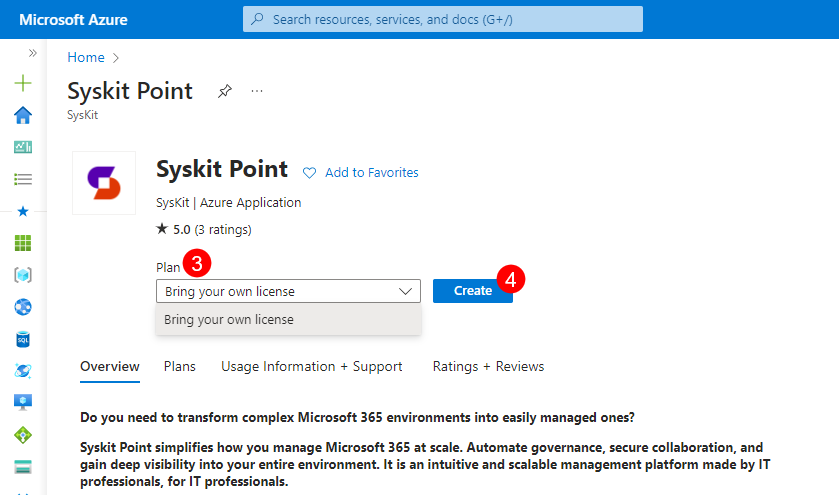Open Usage Information + Support tab
839x495 pixels.
point(311,367)
